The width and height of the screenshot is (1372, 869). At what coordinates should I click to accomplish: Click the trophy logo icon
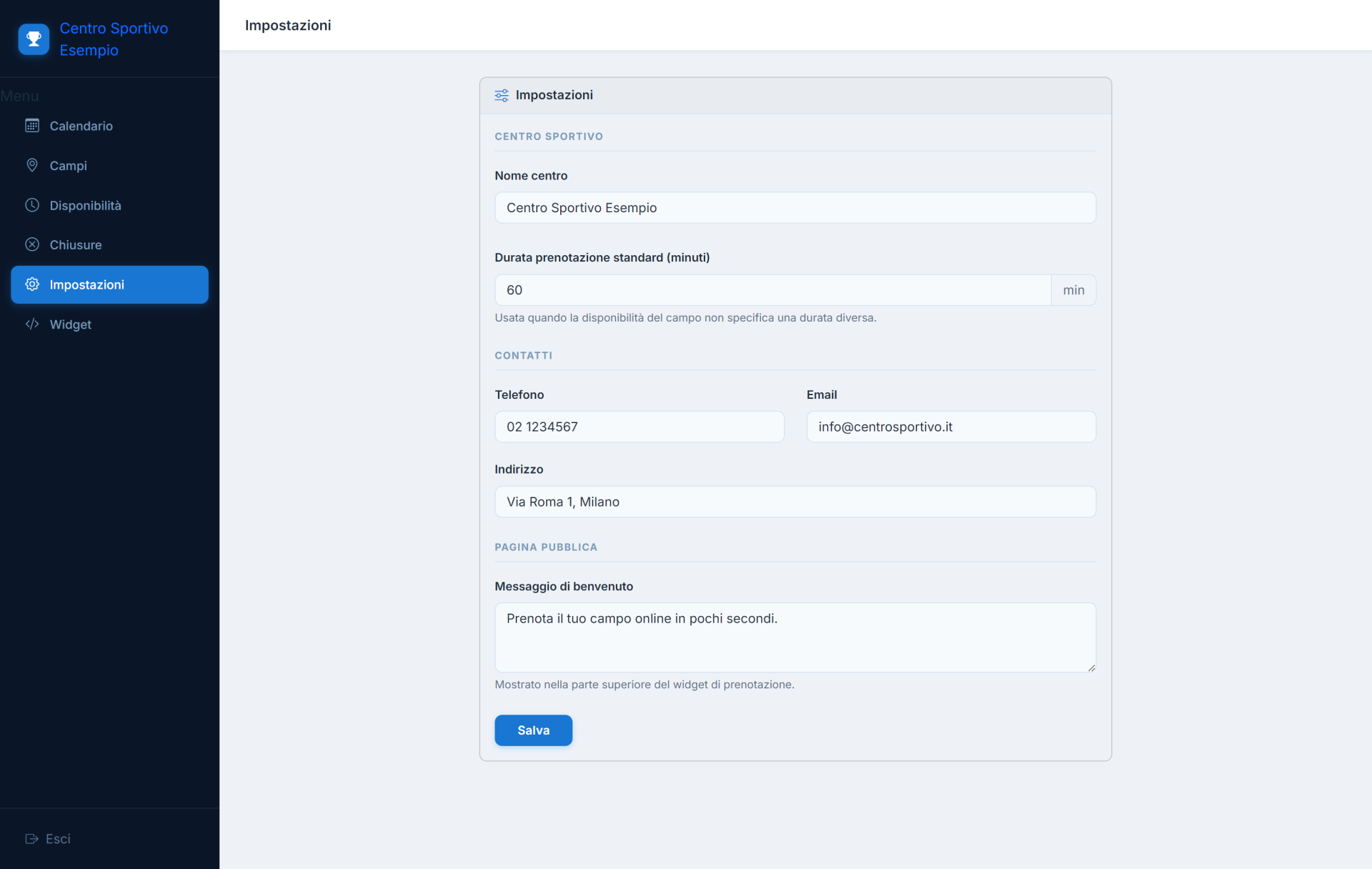click(34, 39)
